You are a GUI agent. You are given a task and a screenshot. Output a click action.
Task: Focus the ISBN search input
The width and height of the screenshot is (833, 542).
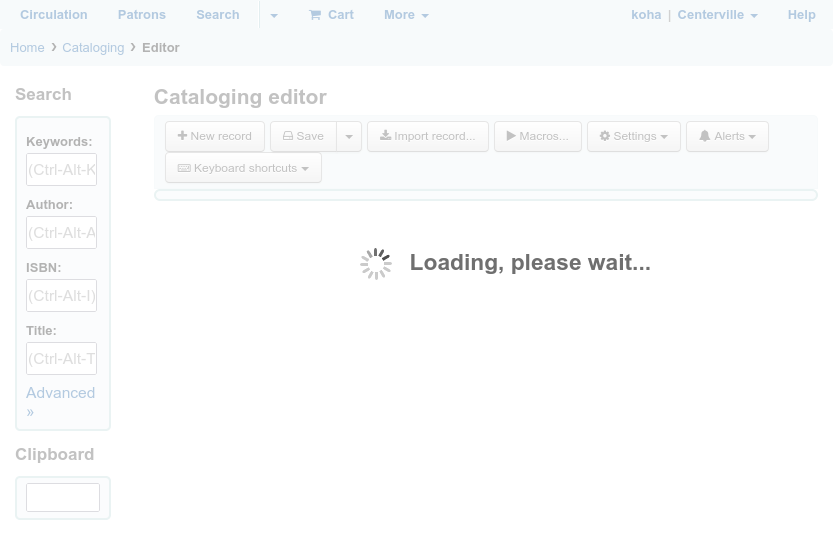[62, 296]
